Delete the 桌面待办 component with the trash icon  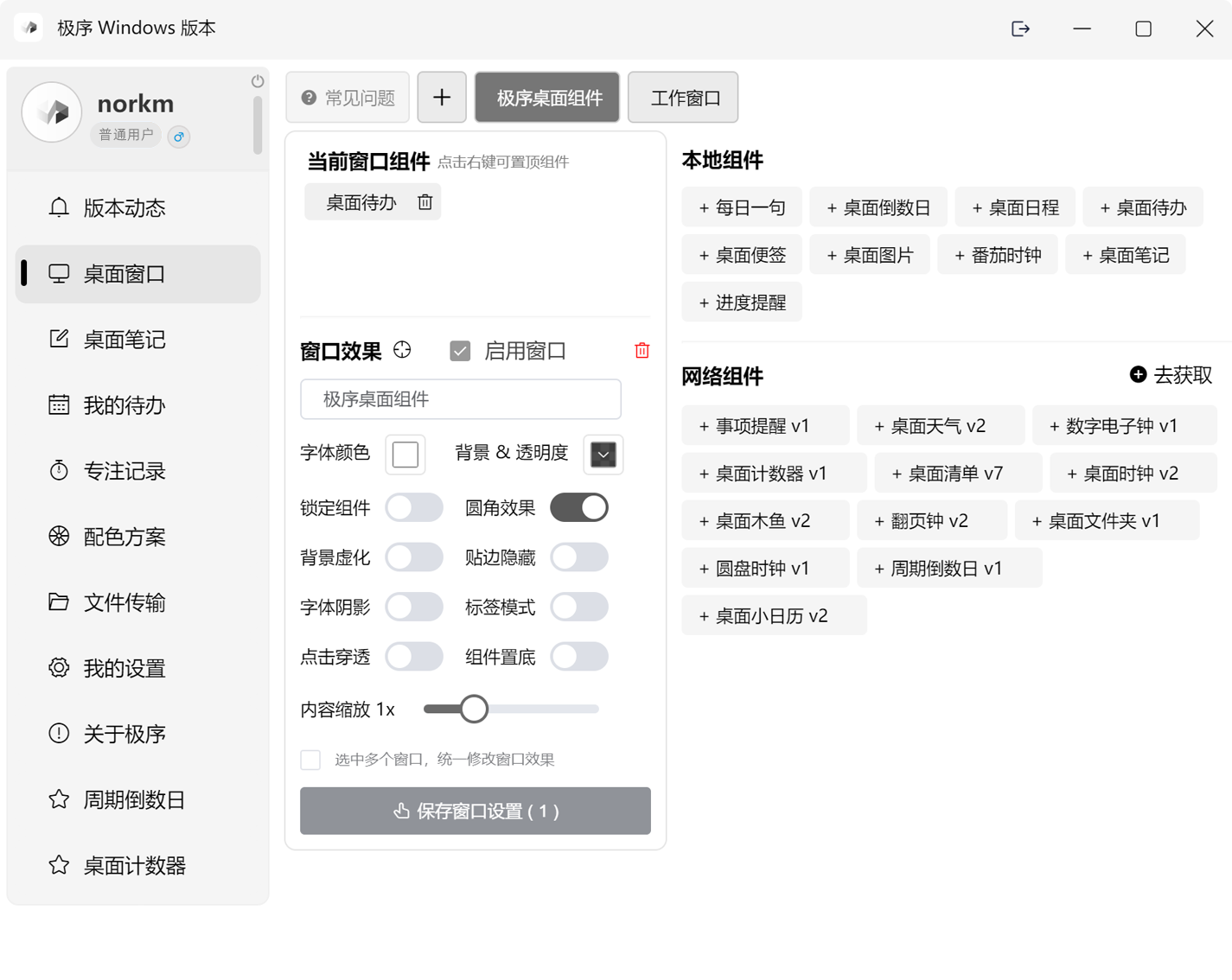click(425, 202)
